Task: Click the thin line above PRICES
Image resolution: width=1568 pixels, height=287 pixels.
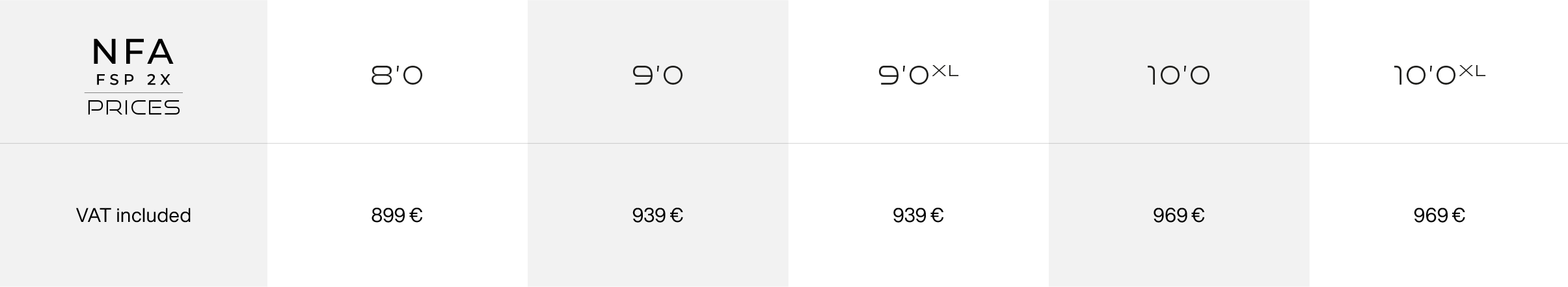Action: coord(133,92)
